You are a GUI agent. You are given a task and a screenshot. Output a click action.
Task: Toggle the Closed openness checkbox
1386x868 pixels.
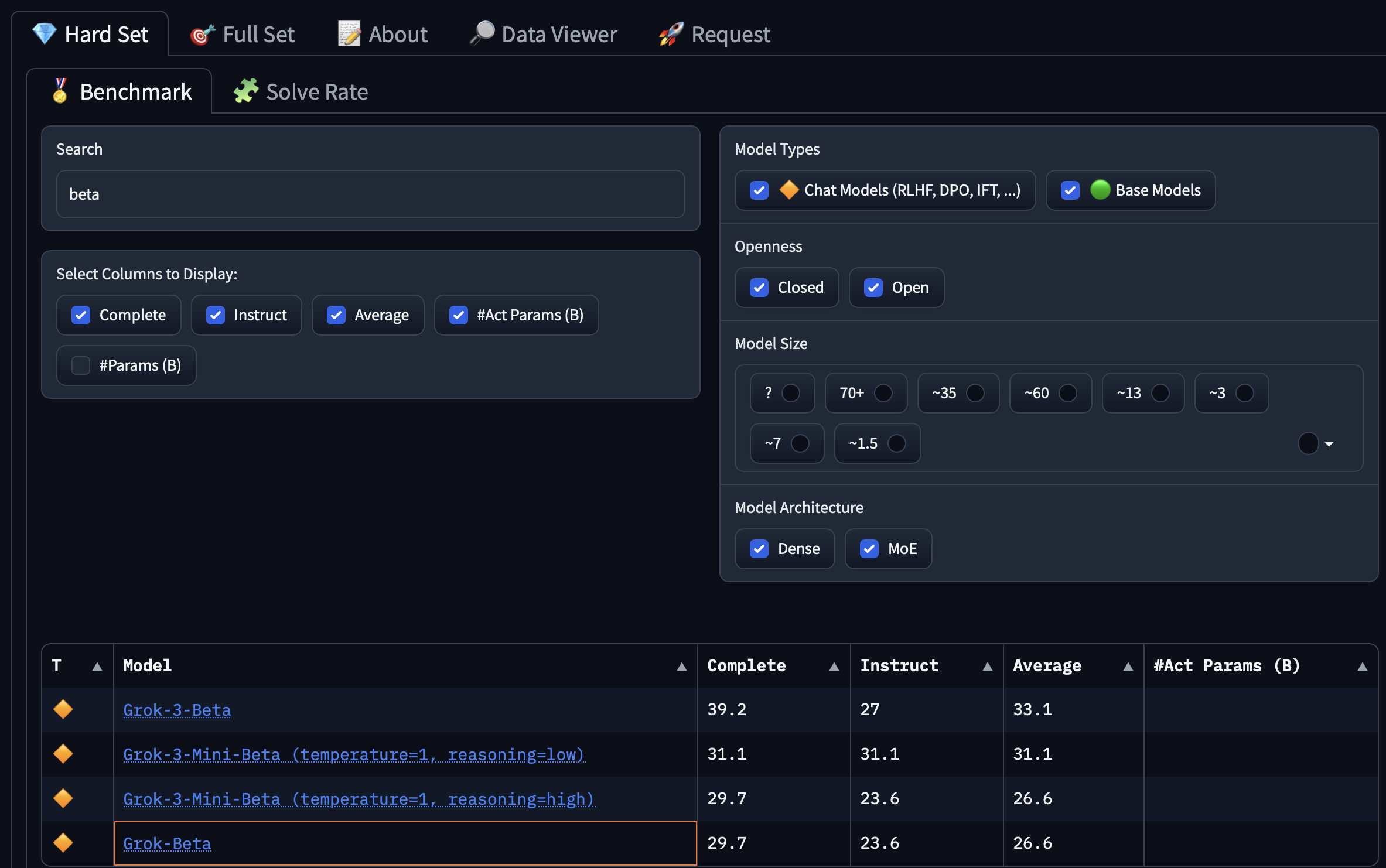tap(759, 288)
